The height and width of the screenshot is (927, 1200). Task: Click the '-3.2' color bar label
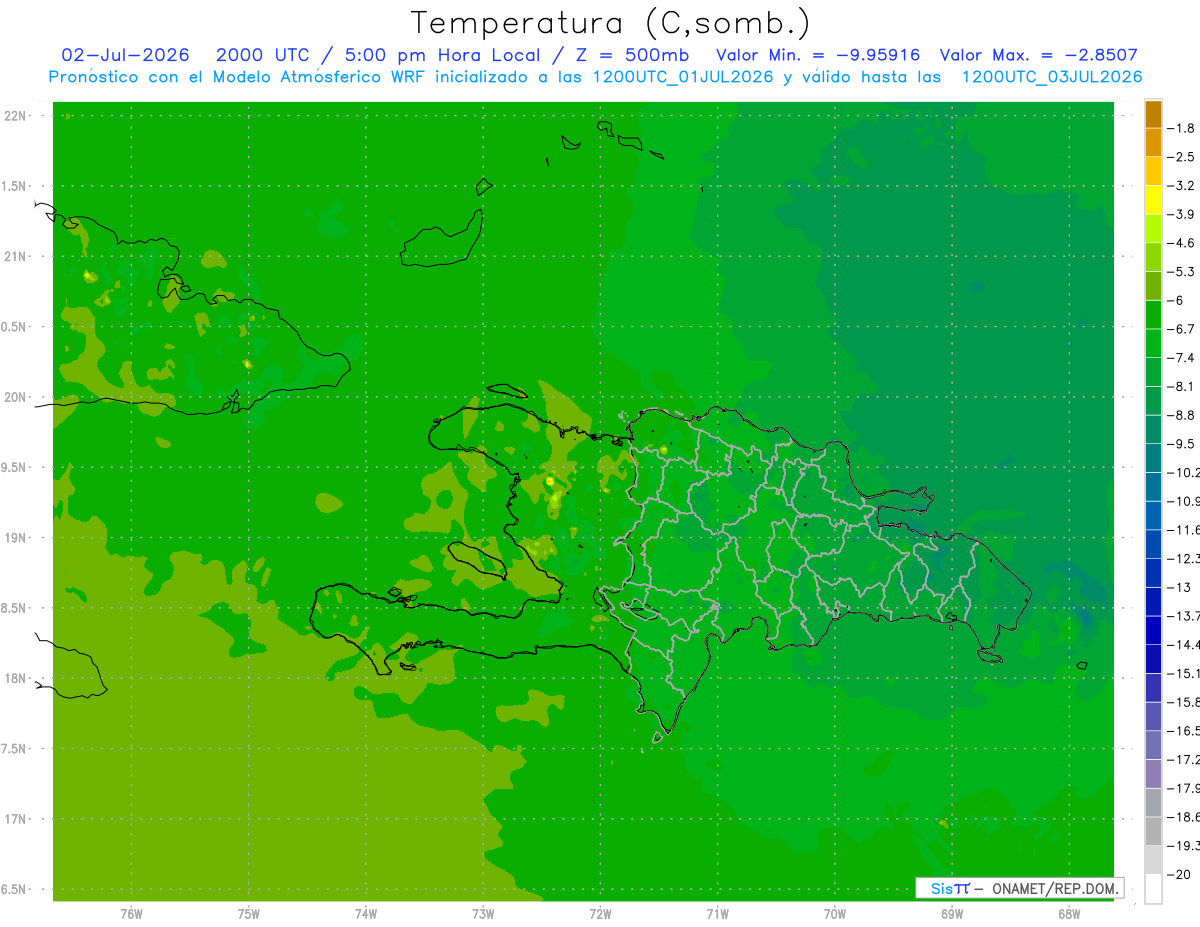[x=1182, y=186]
